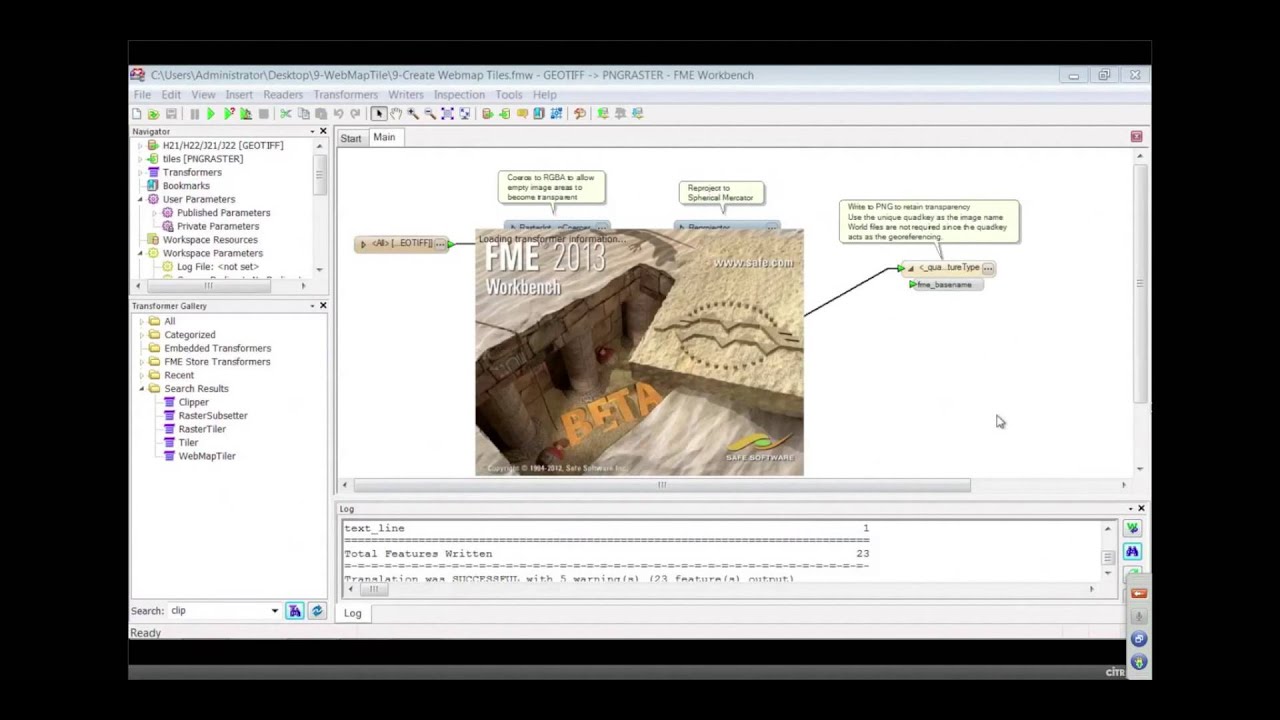Collapse the User Parameters node
The height and width of the screenshot is (720, 1280).
[140, 199]
